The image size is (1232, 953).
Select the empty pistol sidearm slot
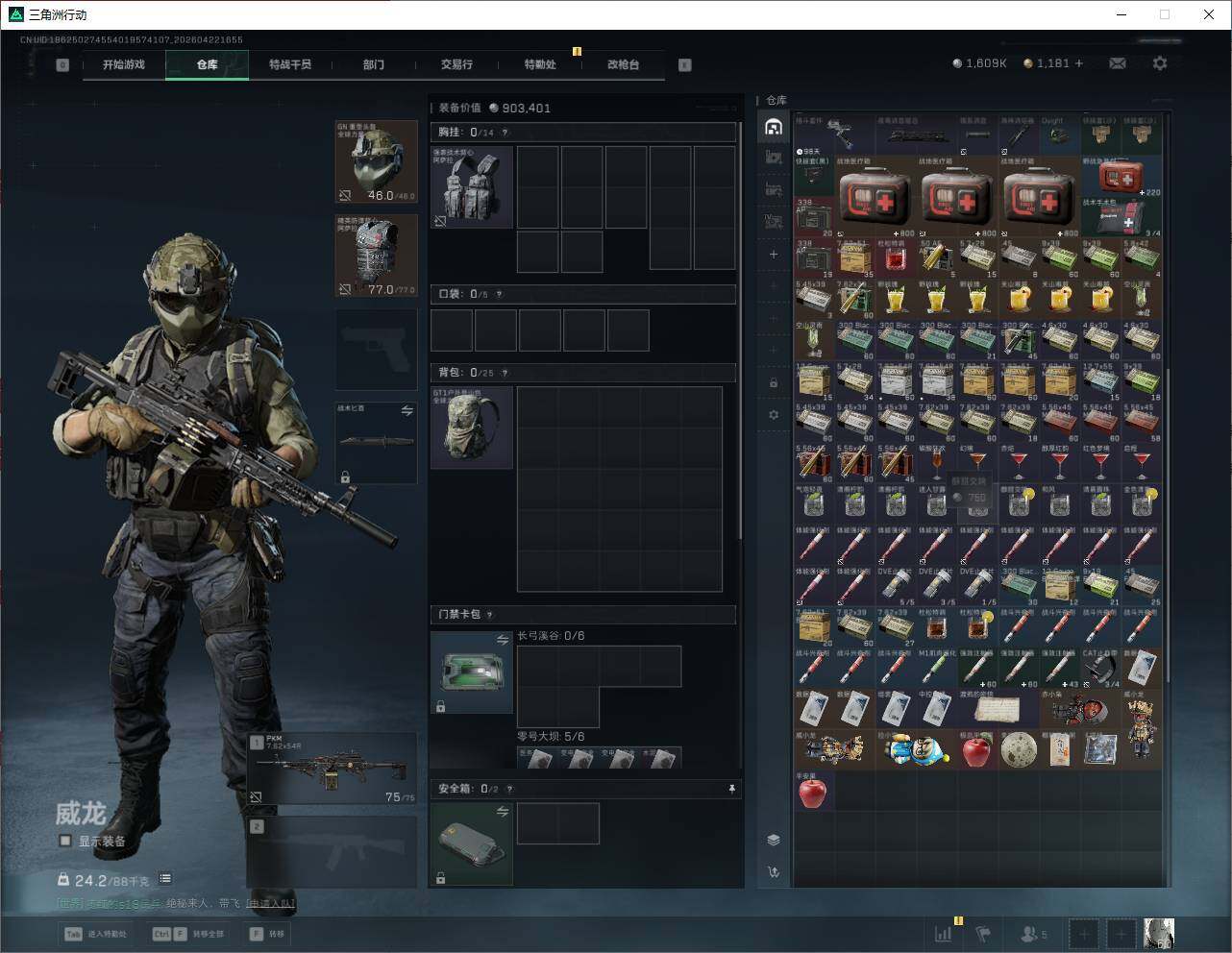376,350
